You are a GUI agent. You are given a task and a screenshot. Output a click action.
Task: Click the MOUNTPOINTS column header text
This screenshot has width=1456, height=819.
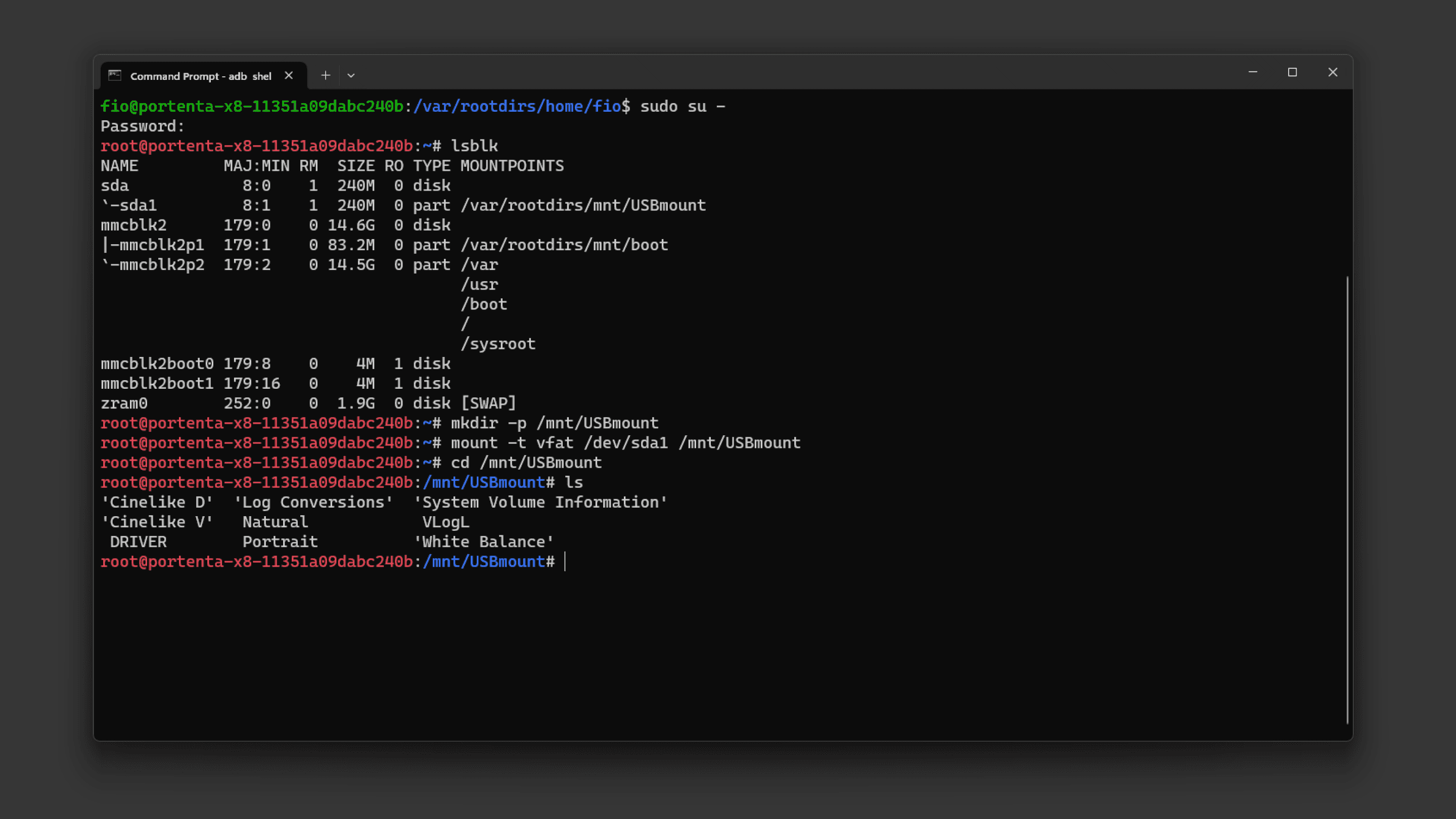[512, 166]
